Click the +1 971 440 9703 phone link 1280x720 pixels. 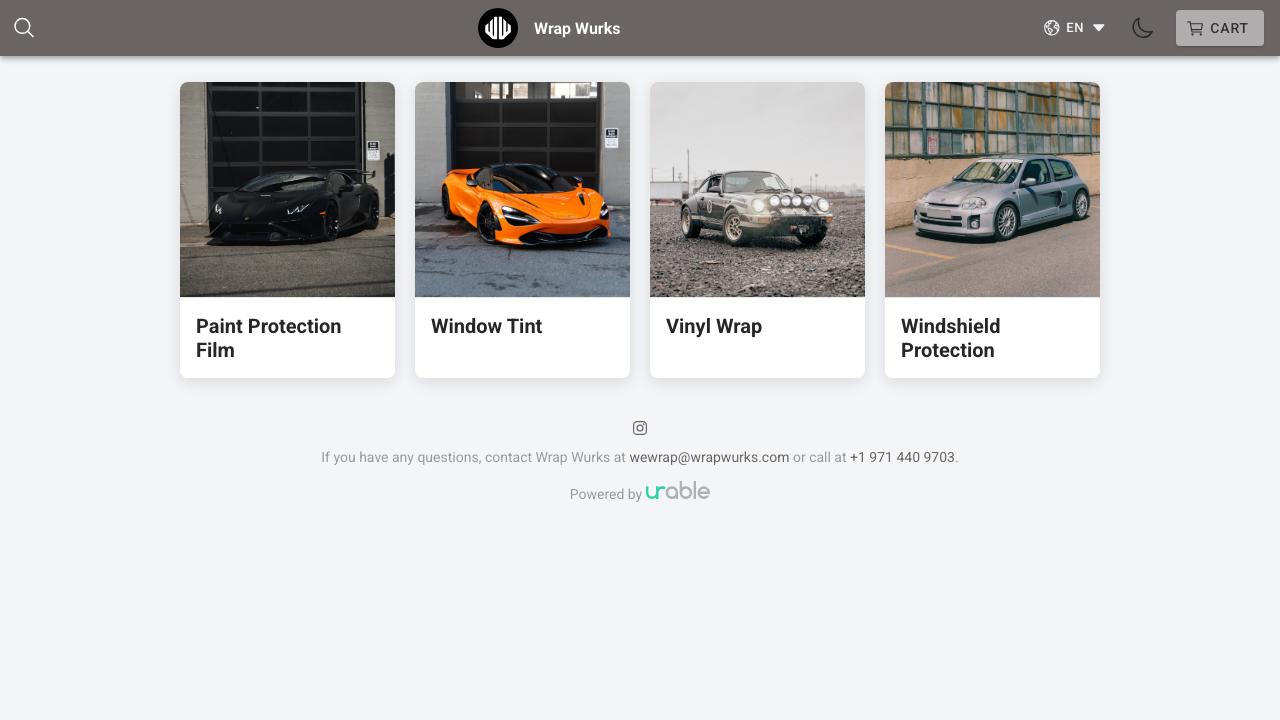coord(902,457)
